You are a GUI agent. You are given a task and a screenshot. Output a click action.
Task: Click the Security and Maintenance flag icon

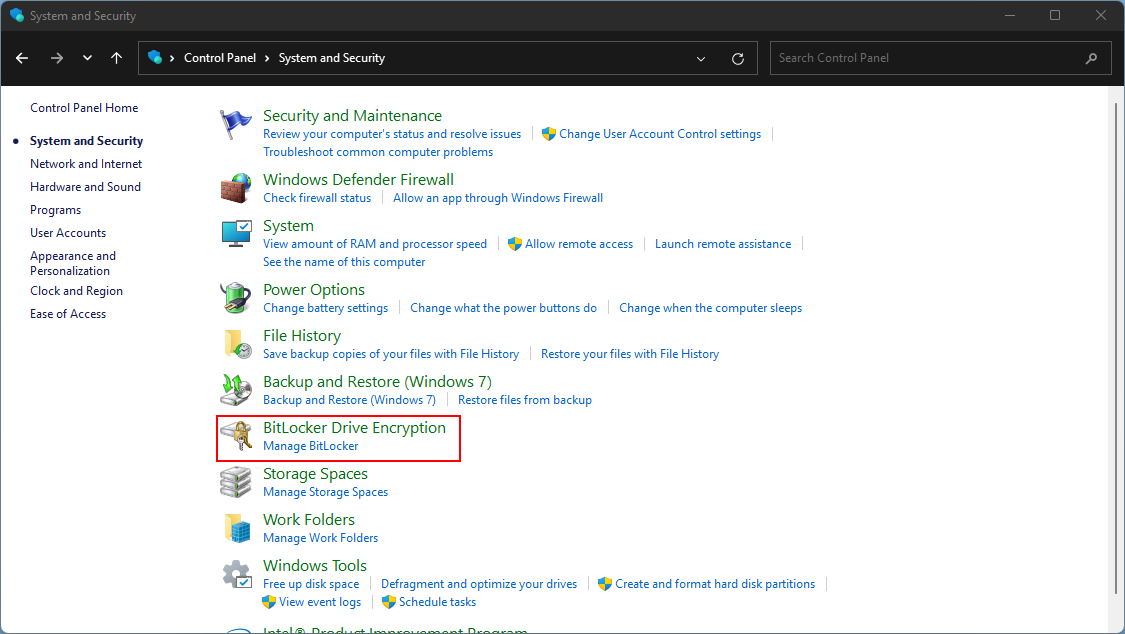click(x=235, y=124)
